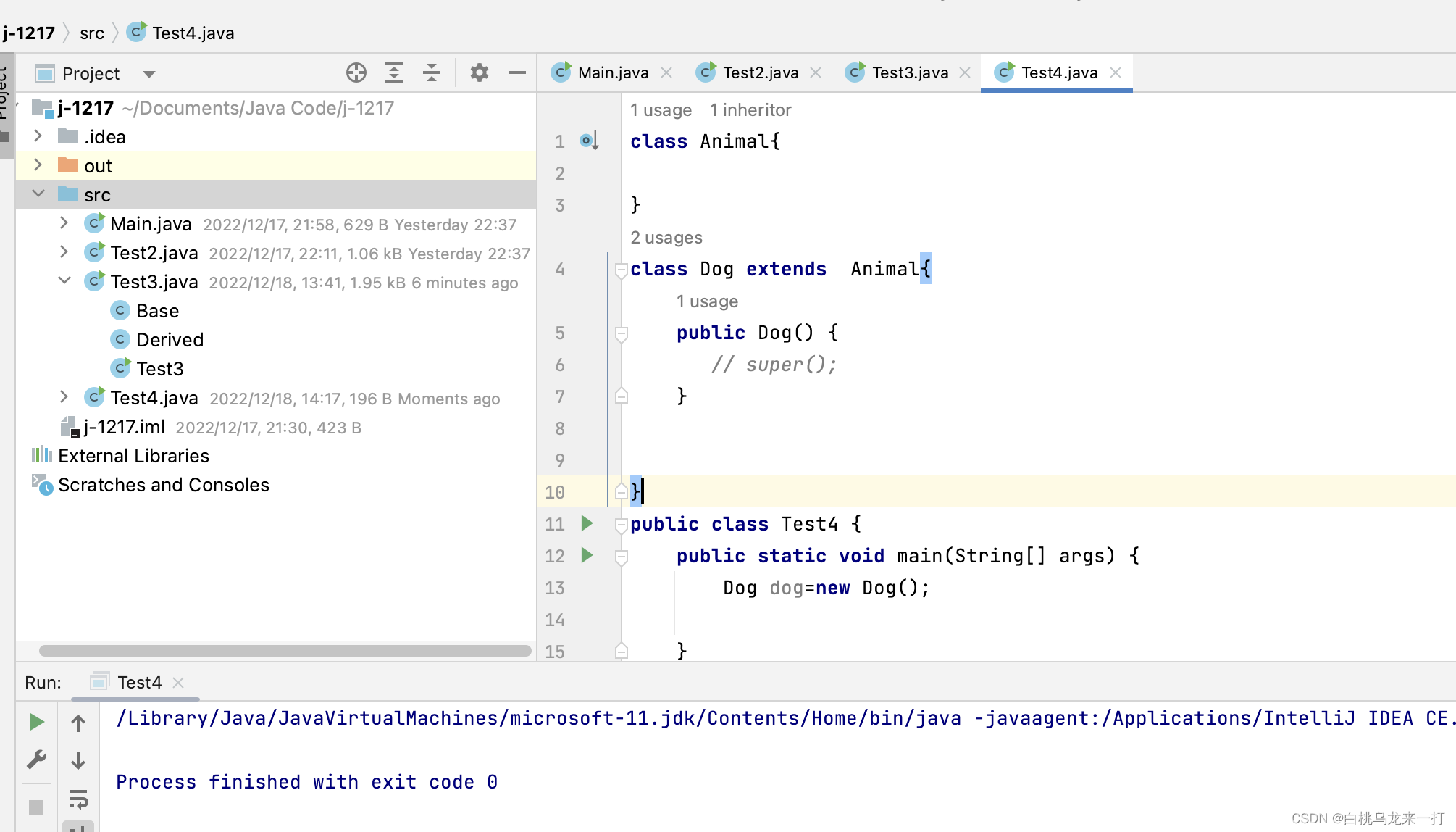Open the Project view dropdown arrow
This screenshot has height=832, width=1456.
149,74
